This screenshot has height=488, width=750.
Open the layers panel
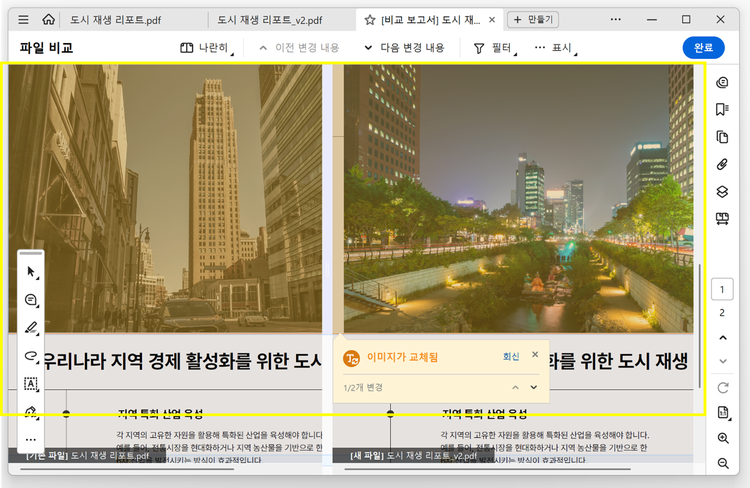[x=722, y=192]
